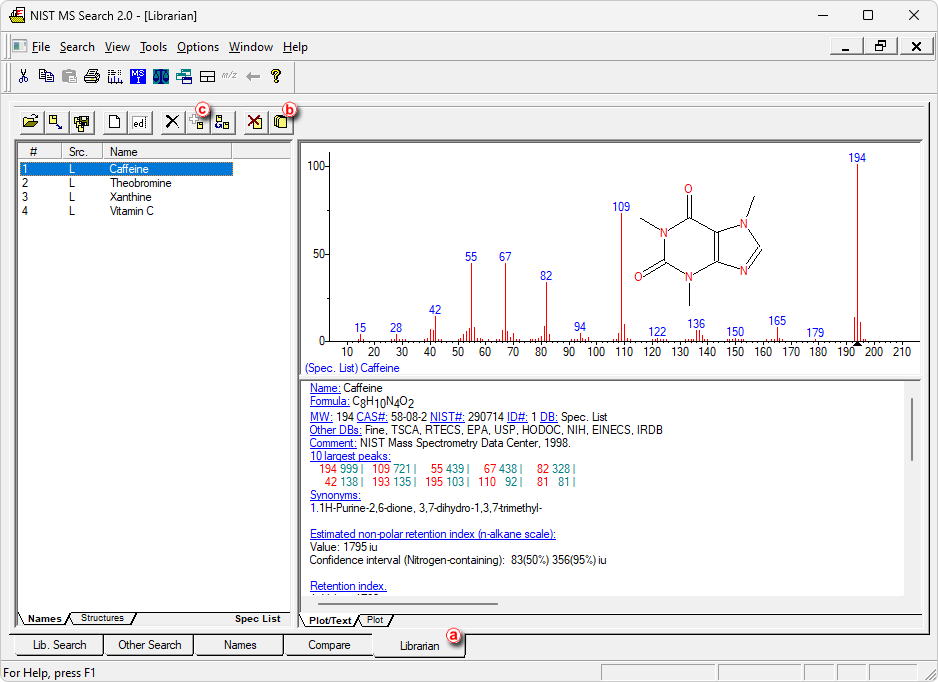Switch to the Plot/Text tab
The width and height of the screenshot is (938, 682).
330,620
